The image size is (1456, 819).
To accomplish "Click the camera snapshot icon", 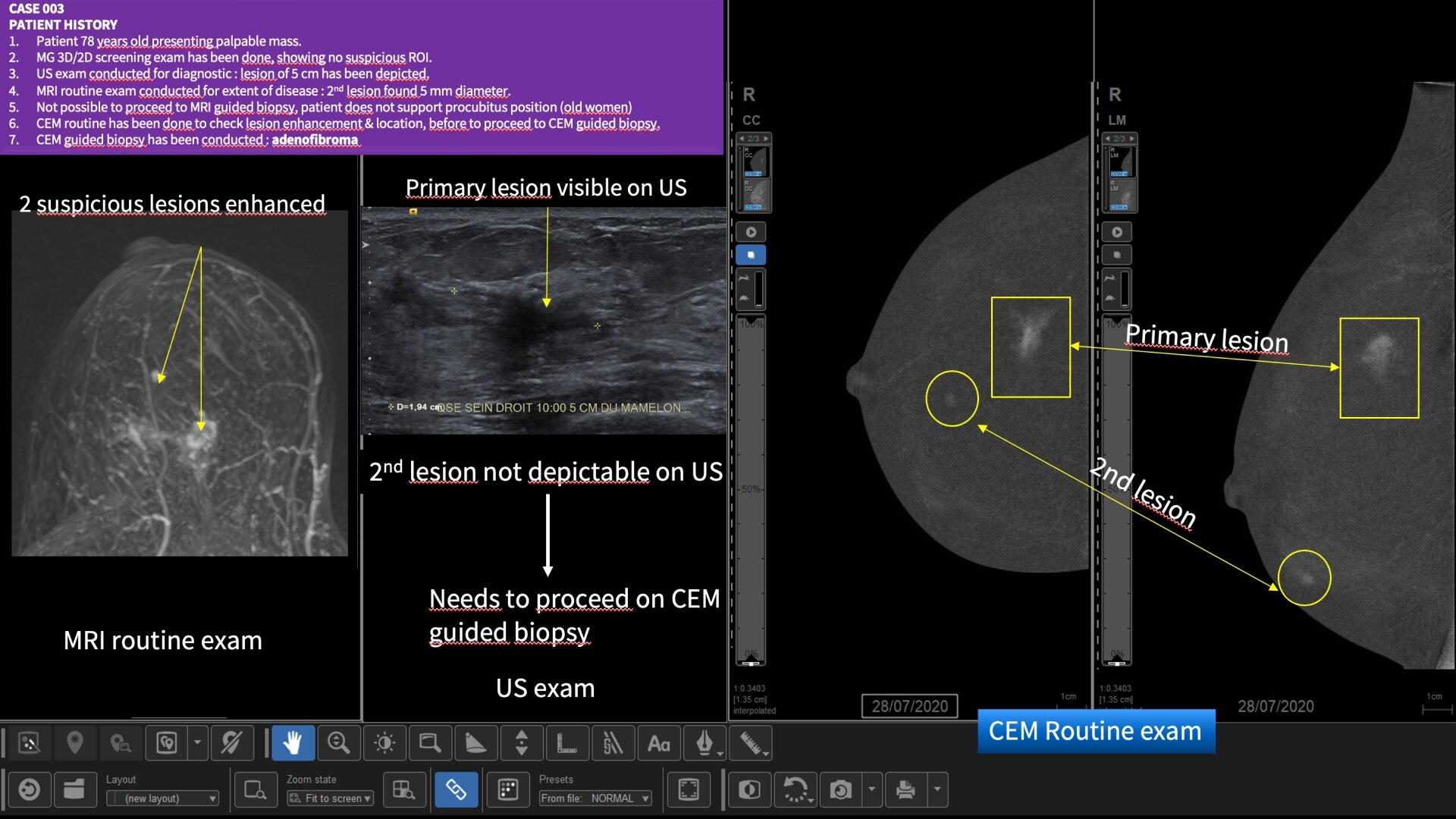I will [x=840, y=790].
